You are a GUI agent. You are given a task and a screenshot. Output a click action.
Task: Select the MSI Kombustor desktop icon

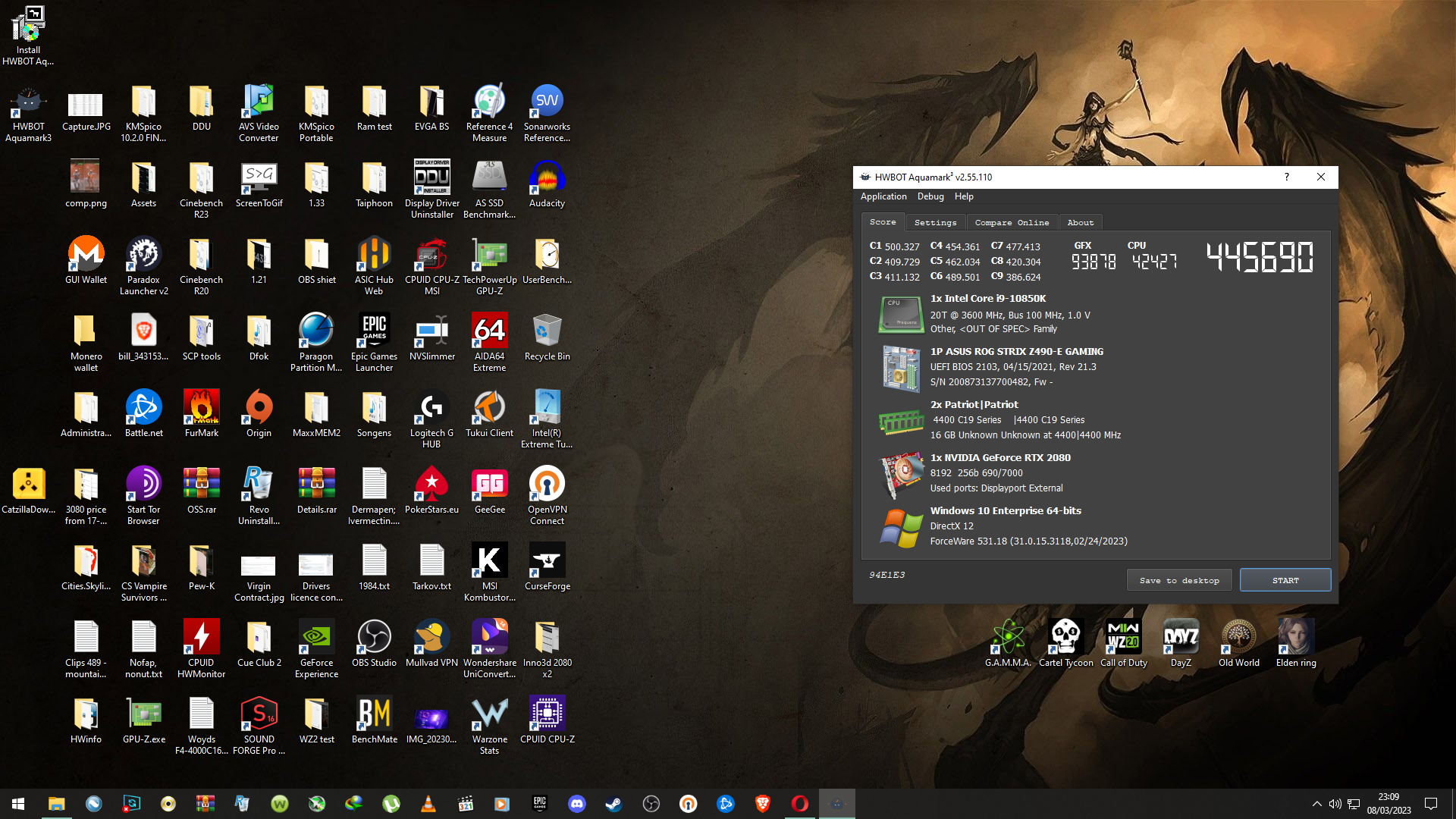click(489, 573)
